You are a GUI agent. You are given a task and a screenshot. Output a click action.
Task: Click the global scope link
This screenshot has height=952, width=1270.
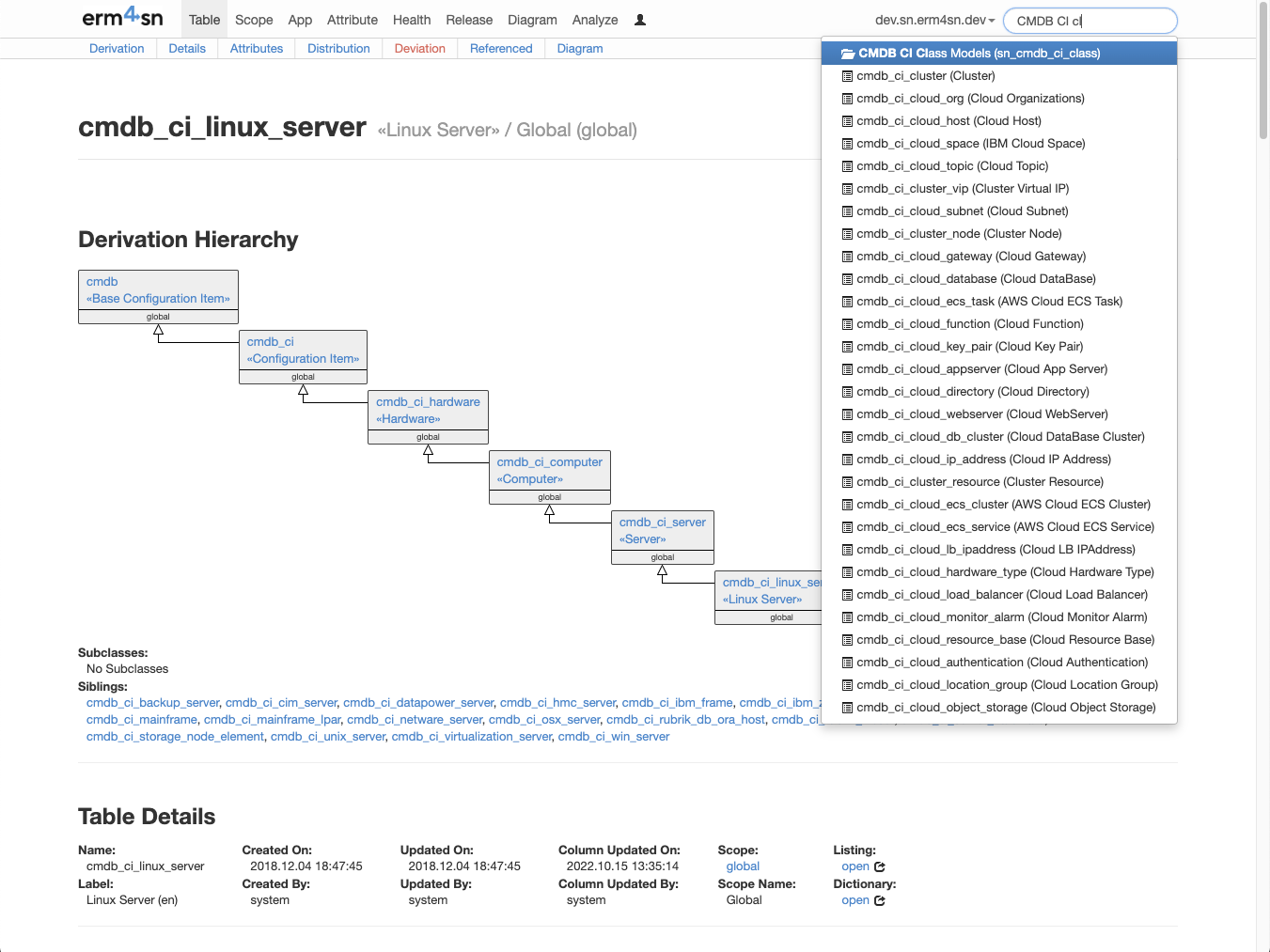click(x=743, y=866)
